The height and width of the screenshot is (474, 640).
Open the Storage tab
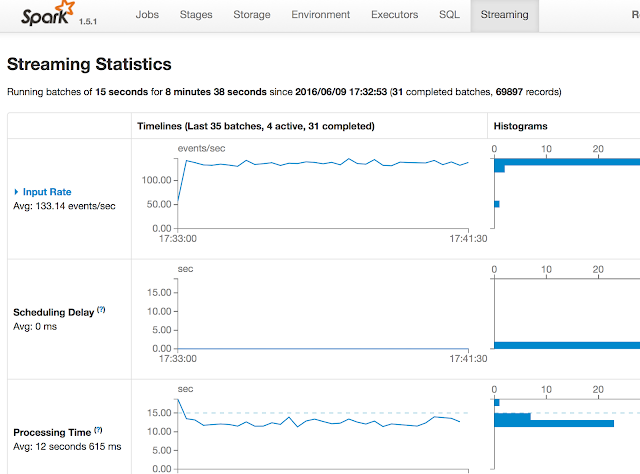250,15
